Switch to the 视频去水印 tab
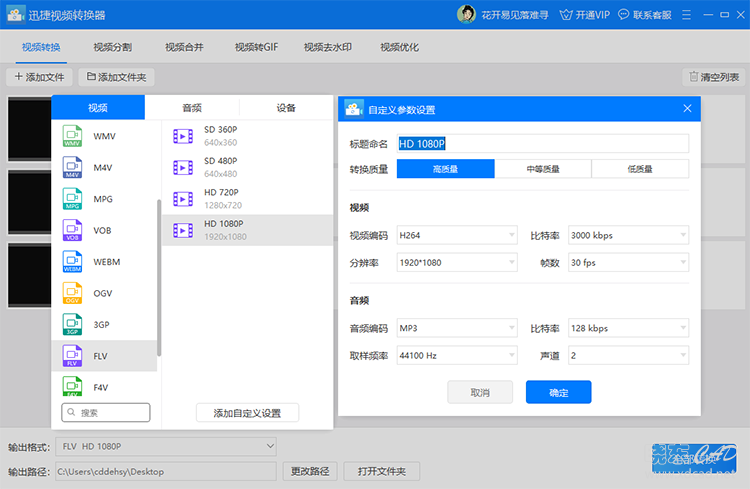Image resolution: width=750 pixels, height=489 pixels. point(328,47)
